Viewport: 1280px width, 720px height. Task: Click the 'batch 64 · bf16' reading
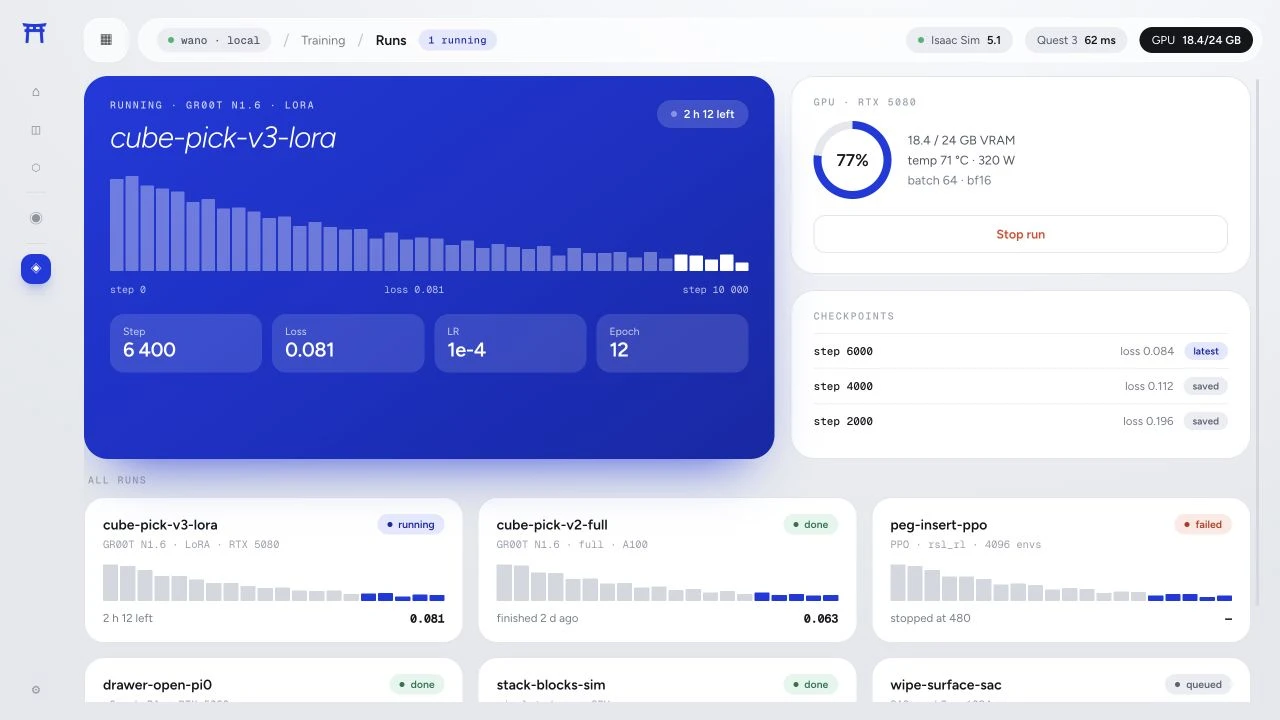click(x=949, y=180)
